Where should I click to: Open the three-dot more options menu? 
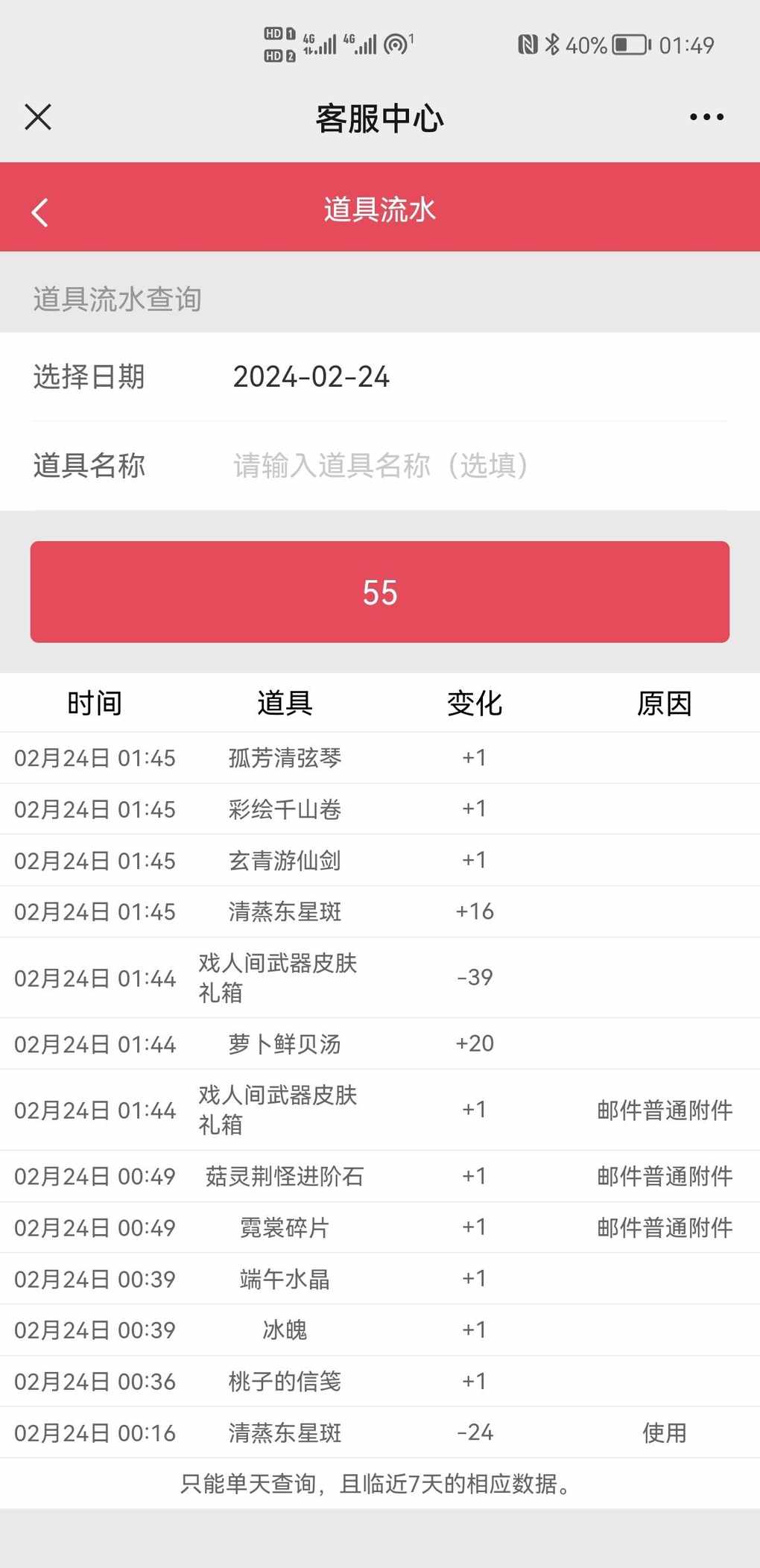pos(706,117)
